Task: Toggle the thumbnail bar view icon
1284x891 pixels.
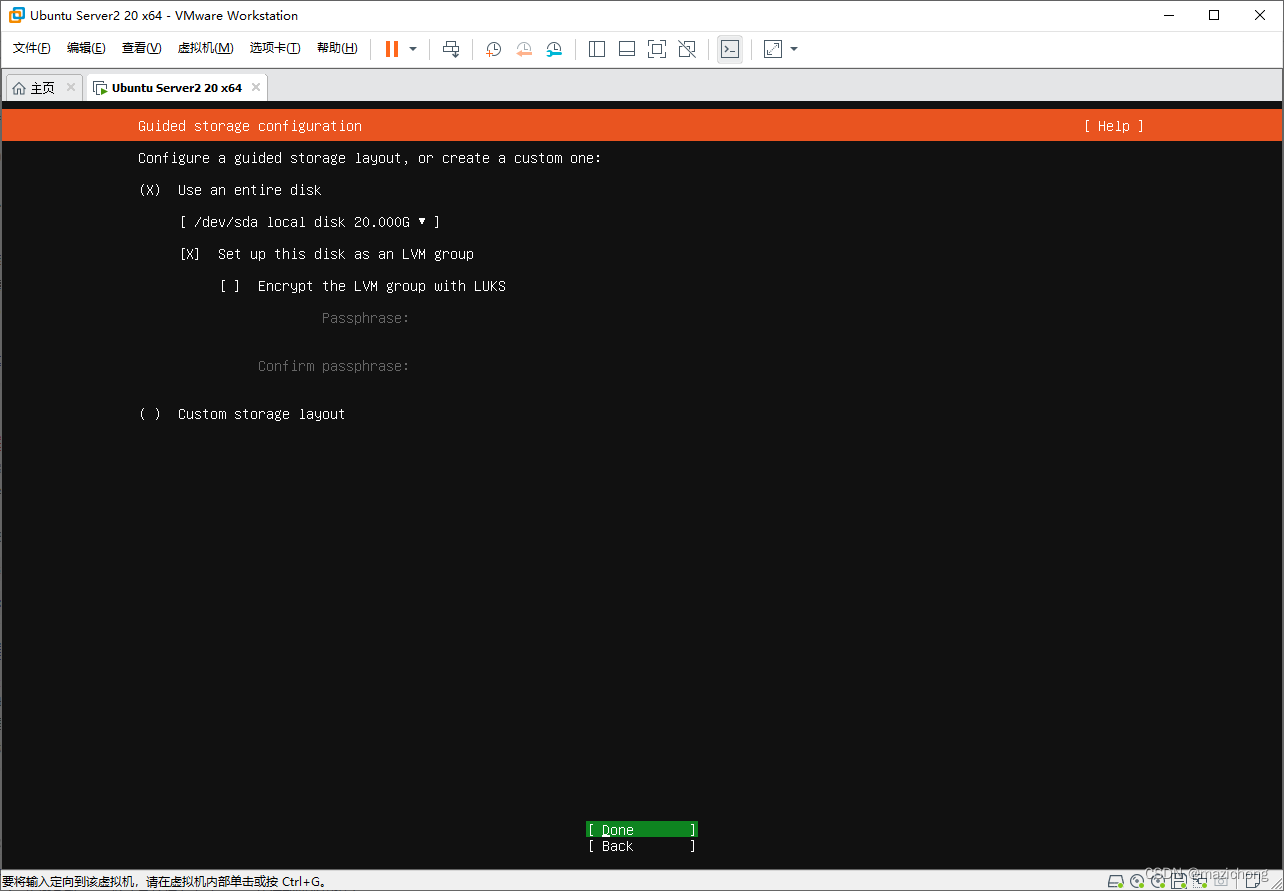Action: click(627, 49)
